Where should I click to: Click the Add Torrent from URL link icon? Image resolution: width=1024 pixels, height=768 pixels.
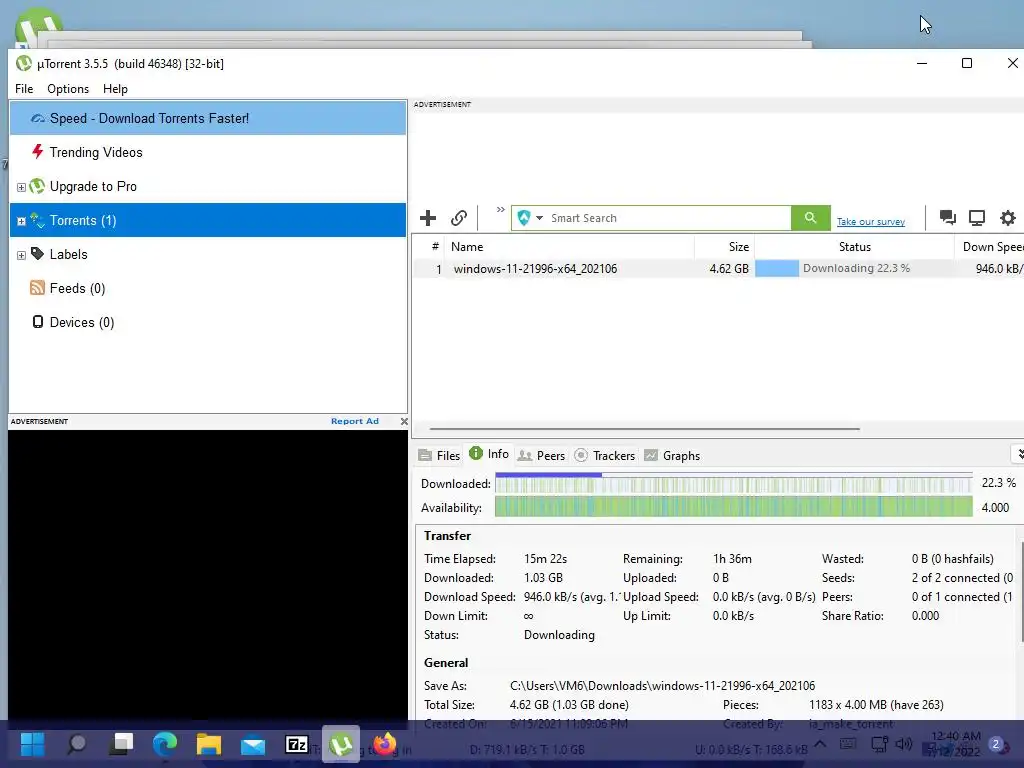coord(459,218)
